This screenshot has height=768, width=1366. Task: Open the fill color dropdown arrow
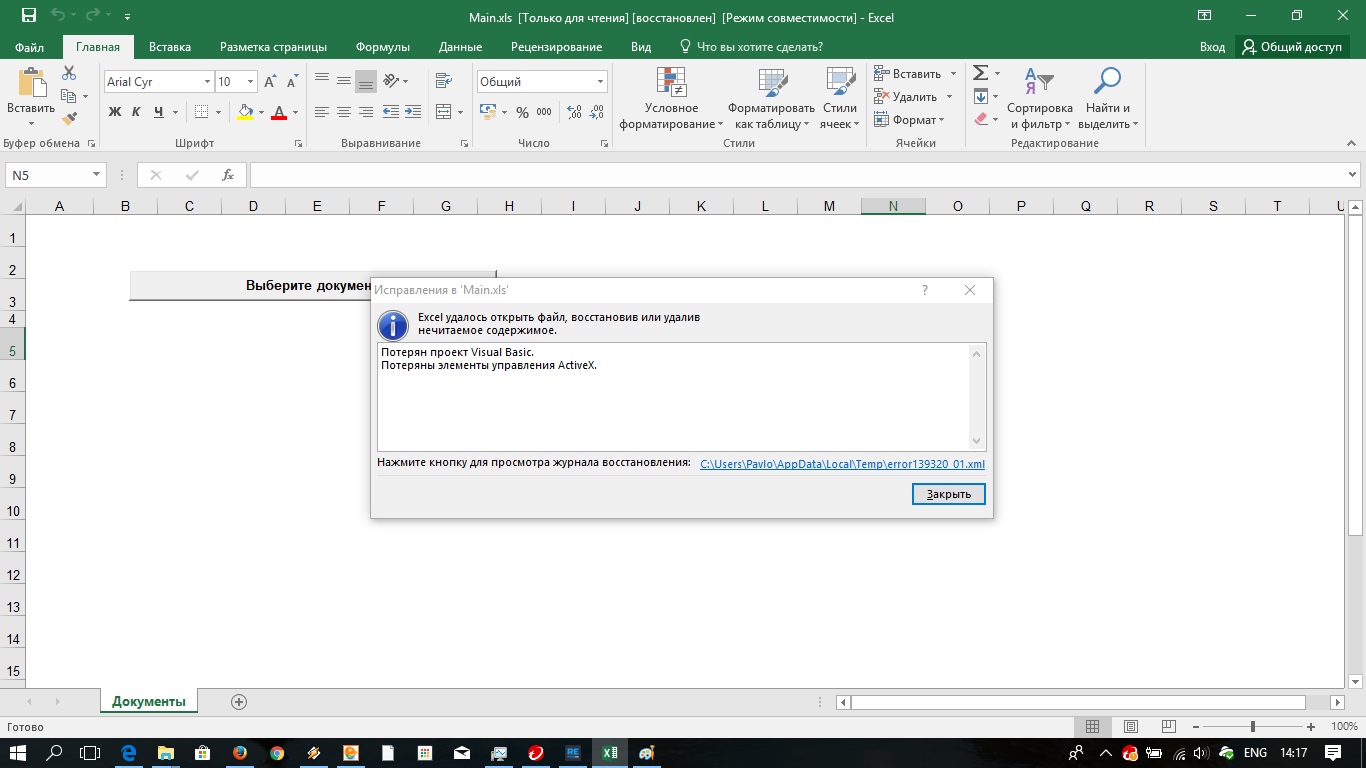click(261, 112)
